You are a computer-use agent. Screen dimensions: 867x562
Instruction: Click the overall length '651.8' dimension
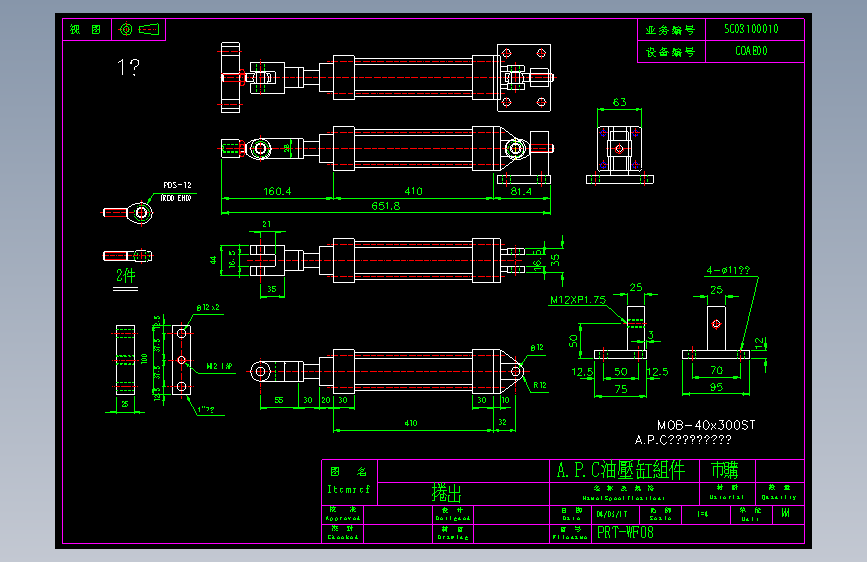coord(385,206)
